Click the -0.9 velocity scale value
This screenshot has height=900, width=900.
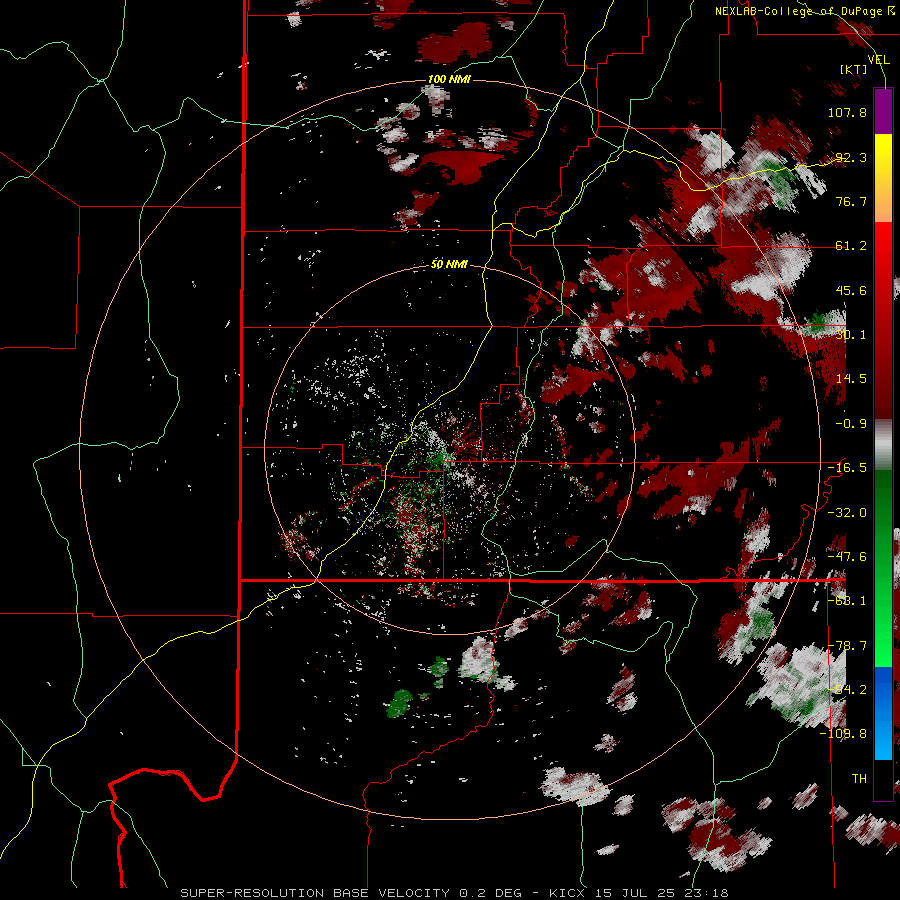851,424
